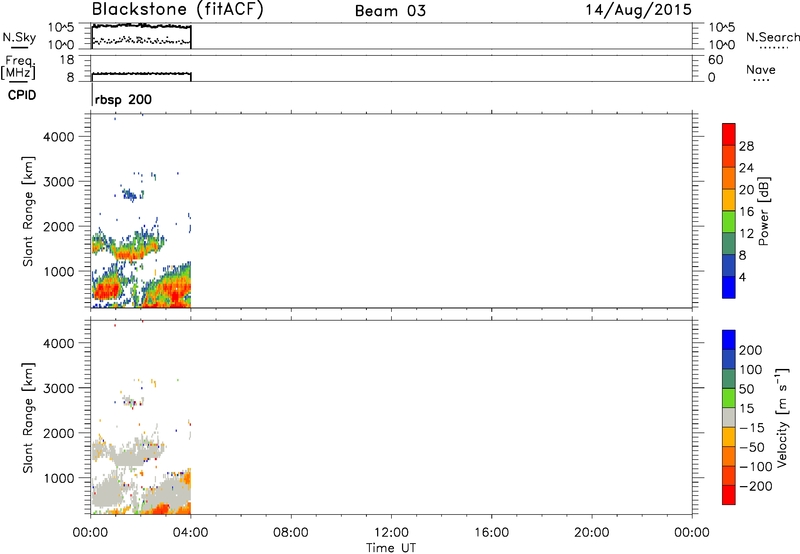Click the velocity color bar red bottom segment
The height and width of the screenshot is (554, 800).
point(729,495)
